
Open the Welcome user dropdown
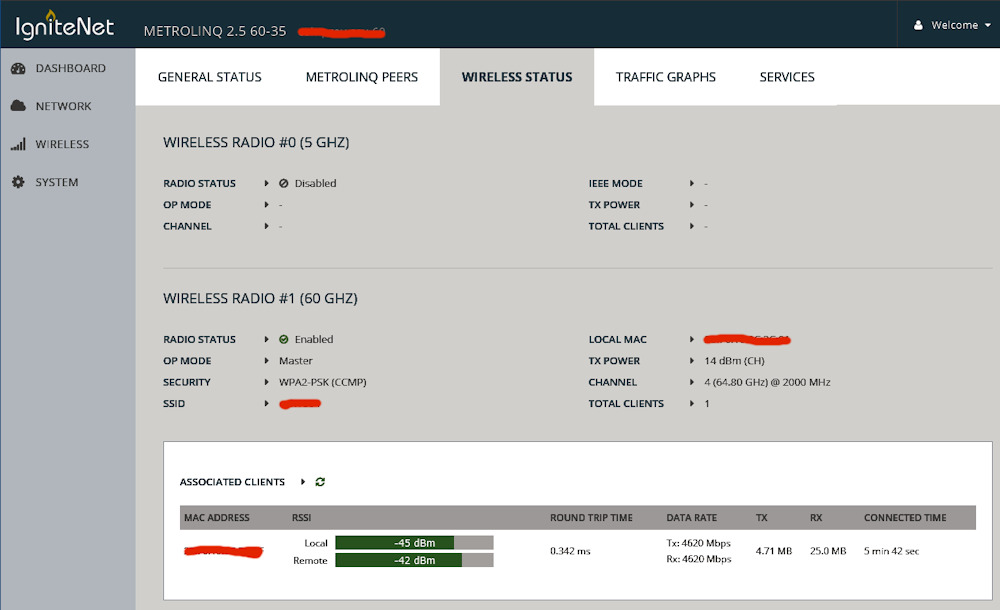pyautogui.click(x=953, y=25)
